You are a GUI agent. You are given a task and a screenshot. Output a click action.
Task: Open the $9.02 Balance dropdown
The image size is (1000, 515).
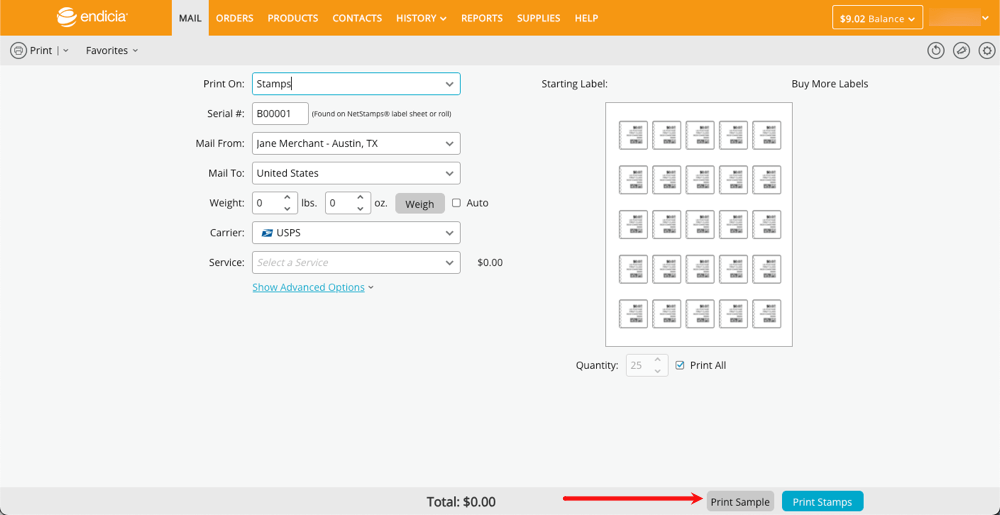(878, 18)
